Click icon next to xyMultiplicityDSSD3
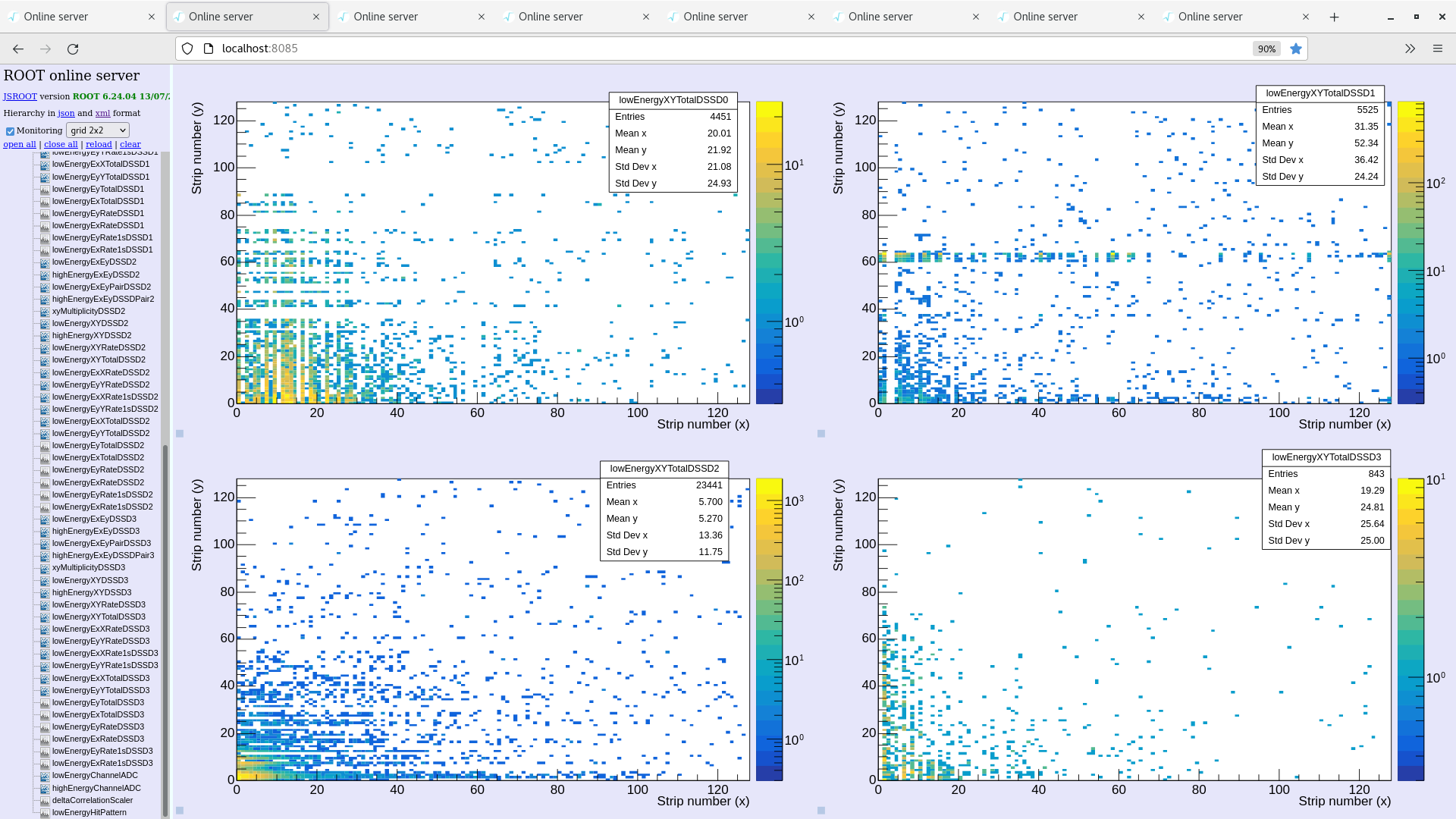Image resolution: width=1456 pixels, height=819 pixels. tap(45, 568)
